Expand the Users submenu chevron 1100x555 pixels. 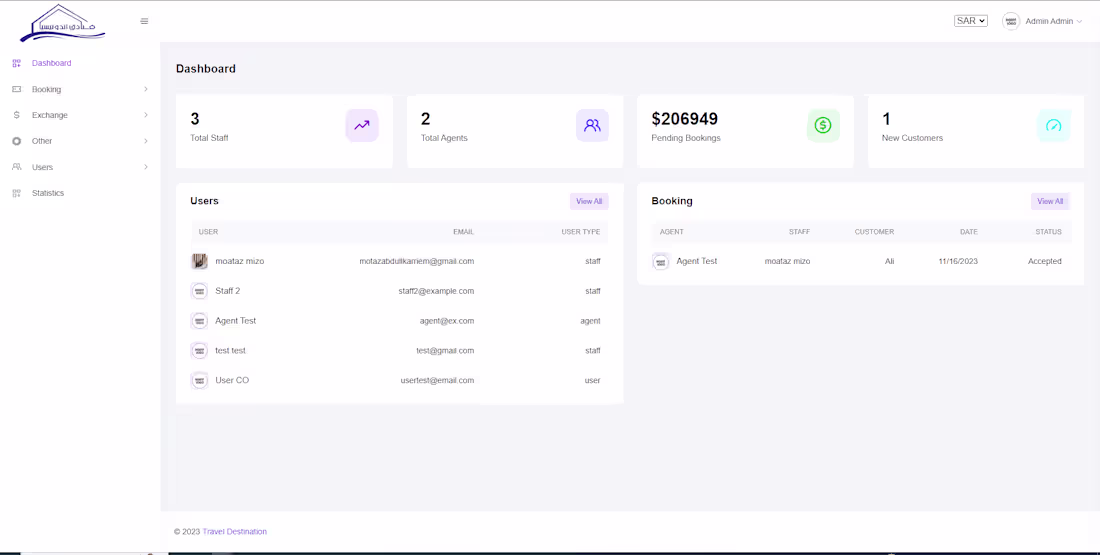(x=146, y=167)
